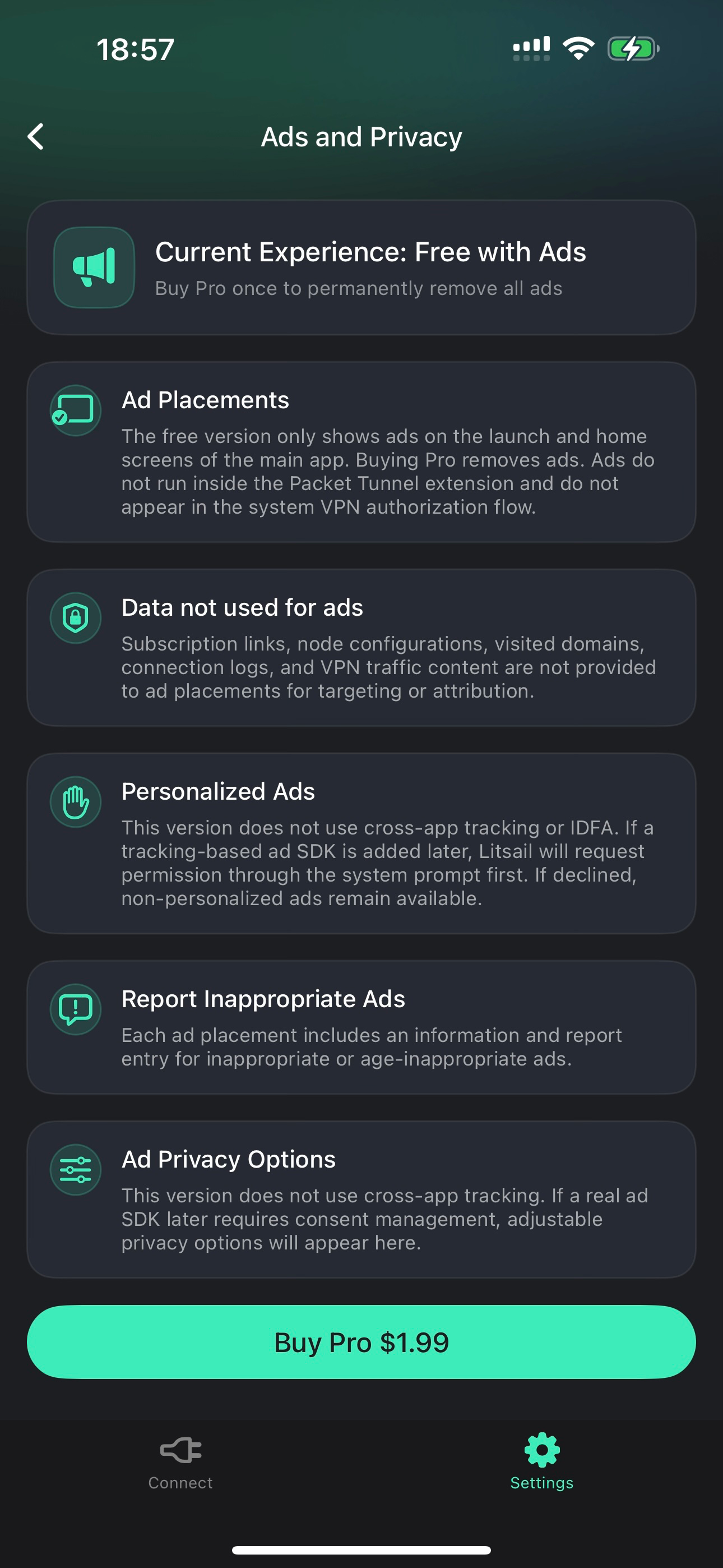
Task: Tap the shield lock icon
Action: click(76, 618)
